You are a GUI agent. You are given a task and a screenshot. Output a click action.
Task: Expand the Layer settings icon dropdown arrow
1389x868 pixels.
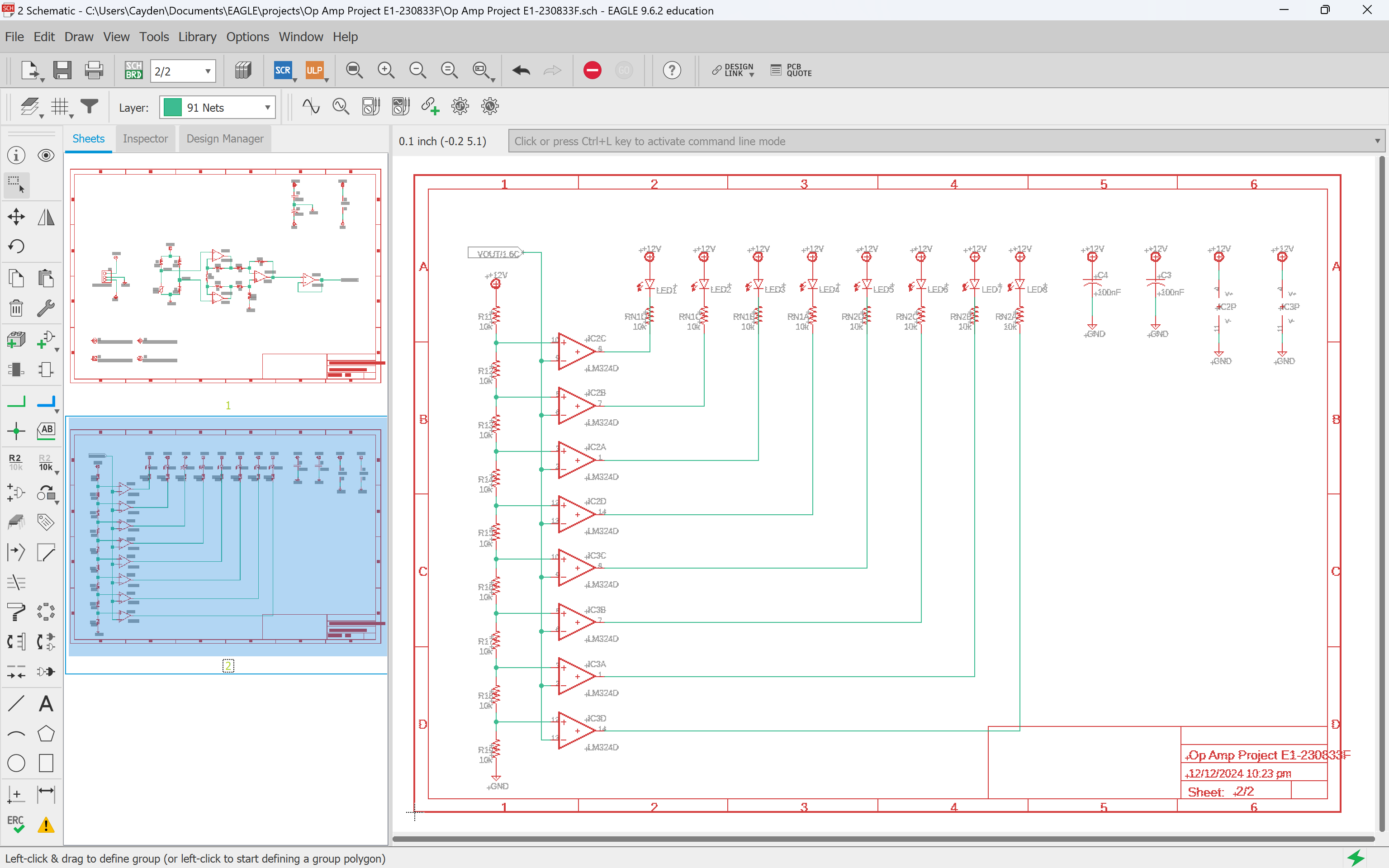42,117
